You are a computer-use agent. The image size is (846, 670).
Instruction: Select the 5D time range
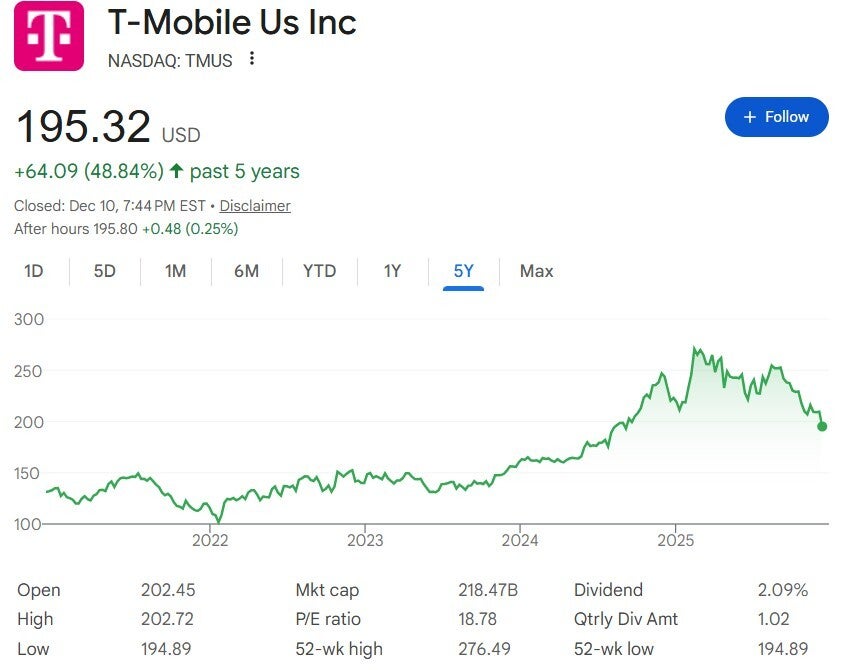click(104, 271)
